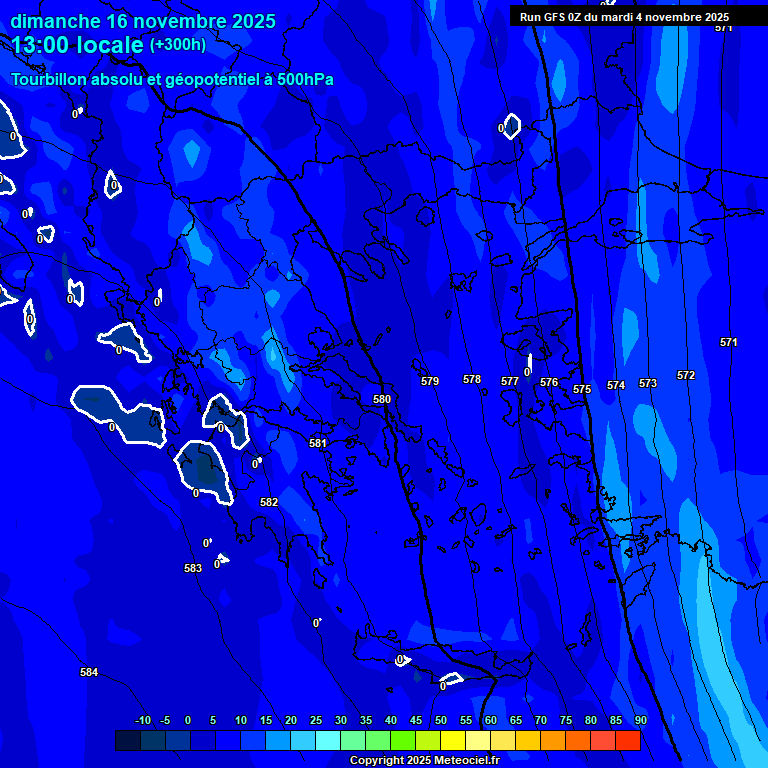Click the 'Tourbillon absolu et géopotentiel à 500hPa' subtitle
Screen dimensions: 768x768
(172, 80)
